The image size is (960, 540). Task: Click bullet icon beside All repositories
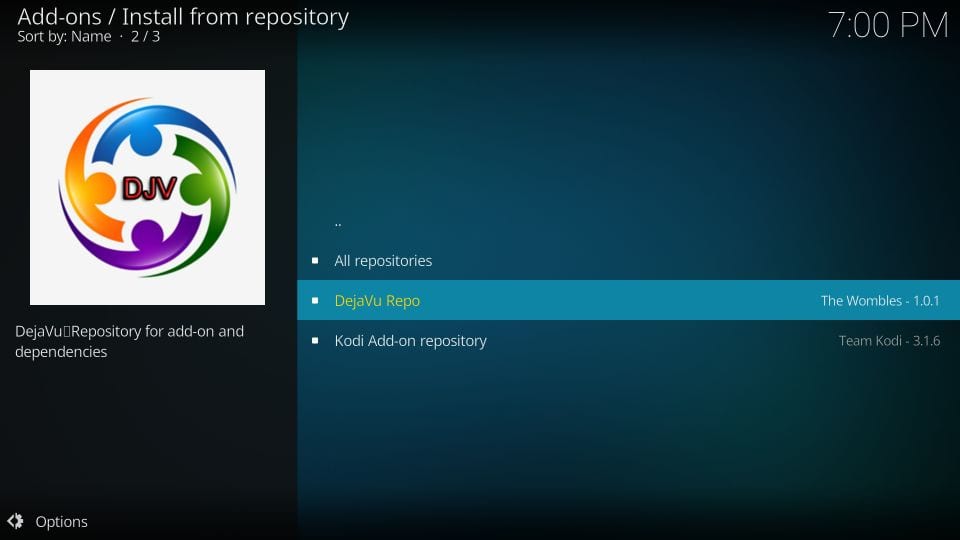coord(315,261)
